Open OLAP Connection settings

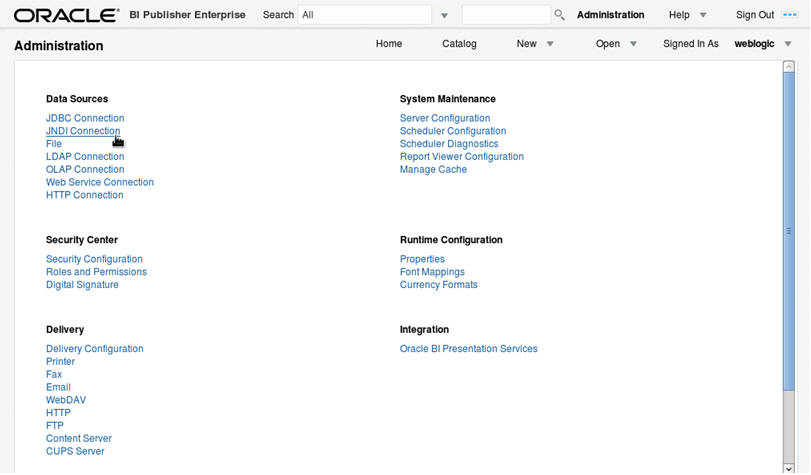(85, 169)
